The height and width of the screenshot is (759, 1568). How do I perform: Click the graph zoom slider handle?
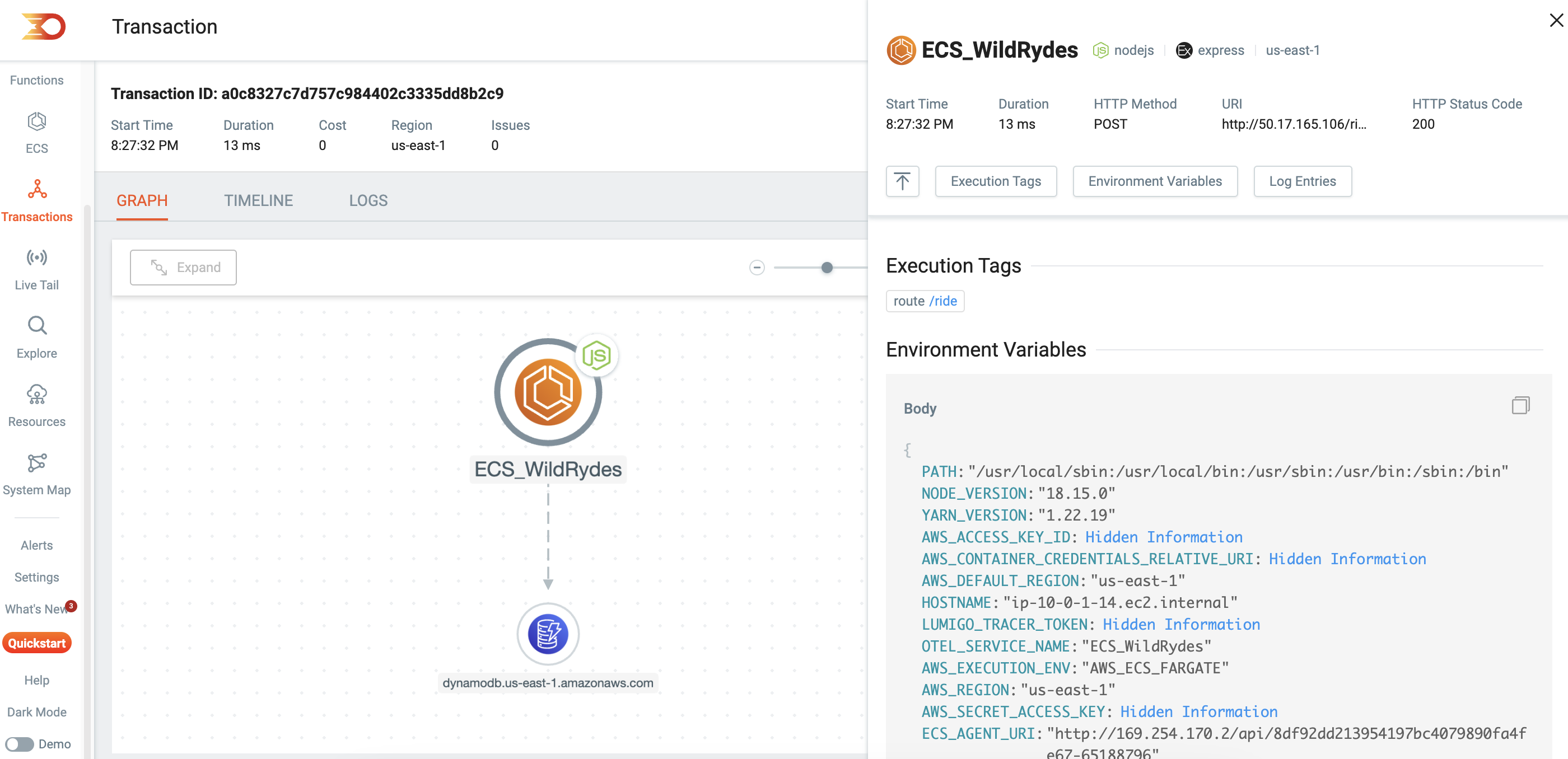point(827,268)
